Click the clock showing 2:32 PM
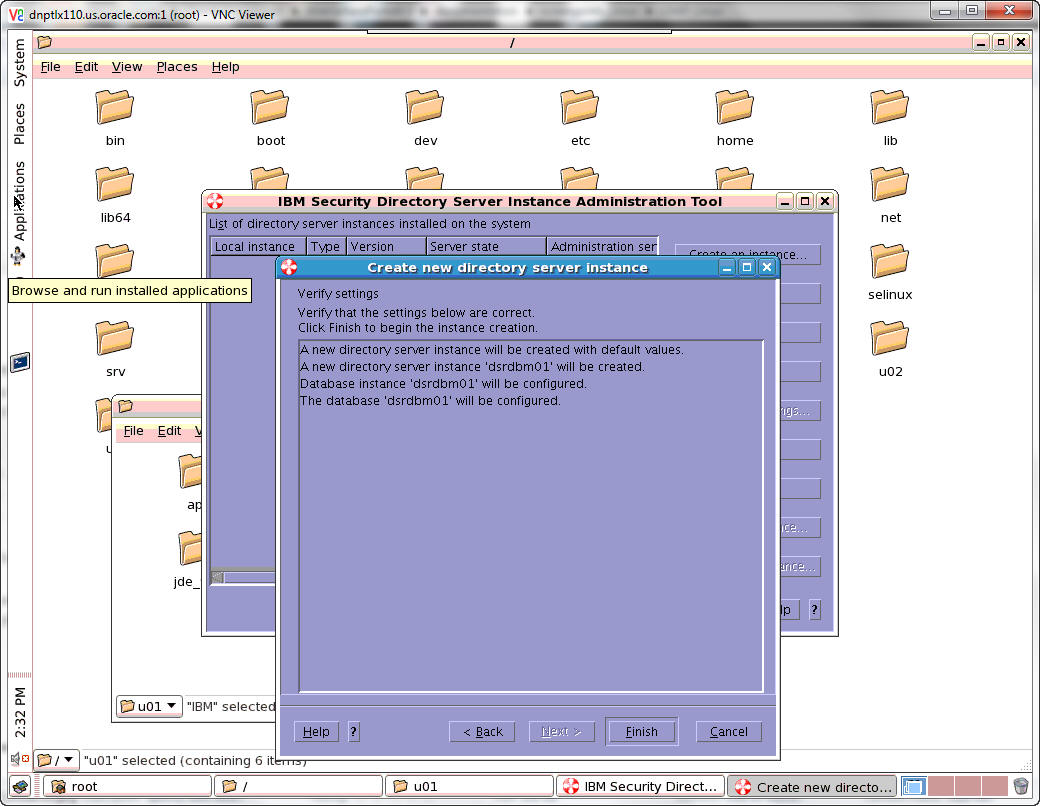Viewport: 1040px width, 806px height. (20, 712)
